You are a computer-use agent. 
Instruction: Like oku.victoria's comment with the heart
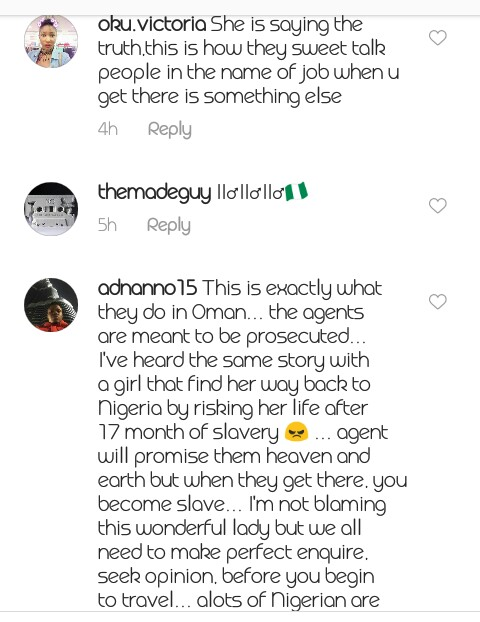[438, 38]
